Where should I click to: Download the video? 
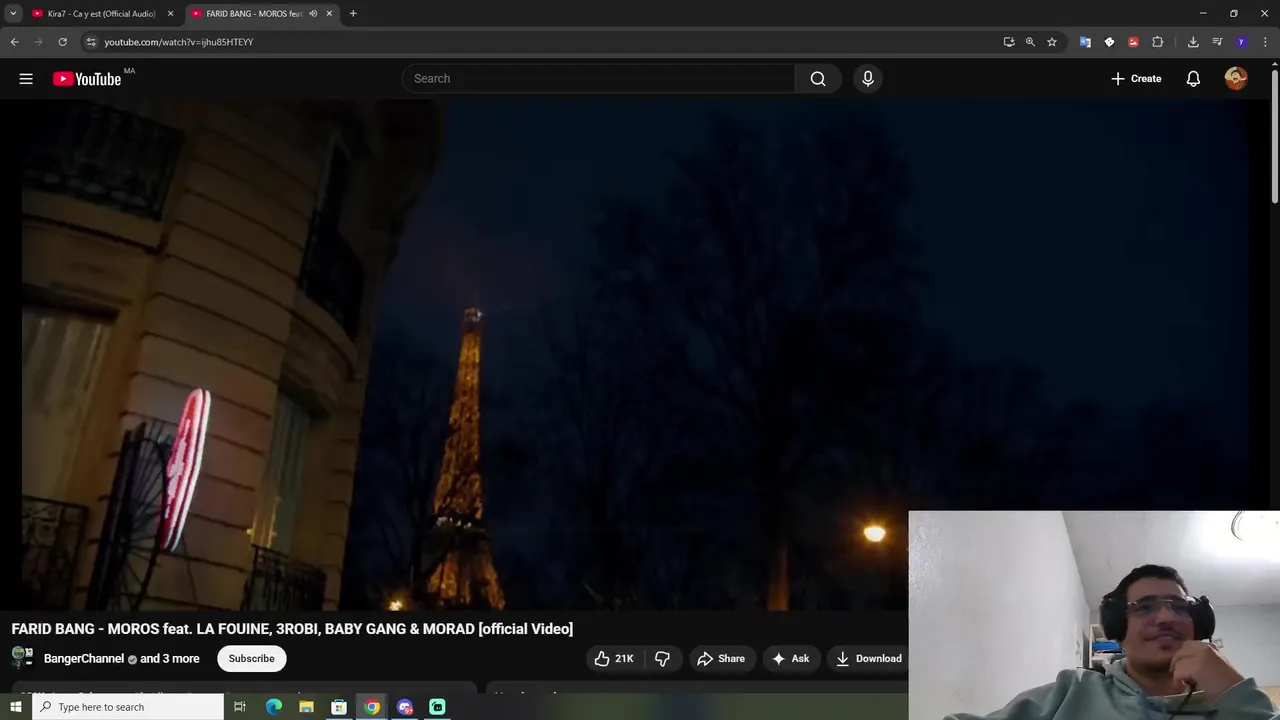pyautogui.click(x=869, y=658)
